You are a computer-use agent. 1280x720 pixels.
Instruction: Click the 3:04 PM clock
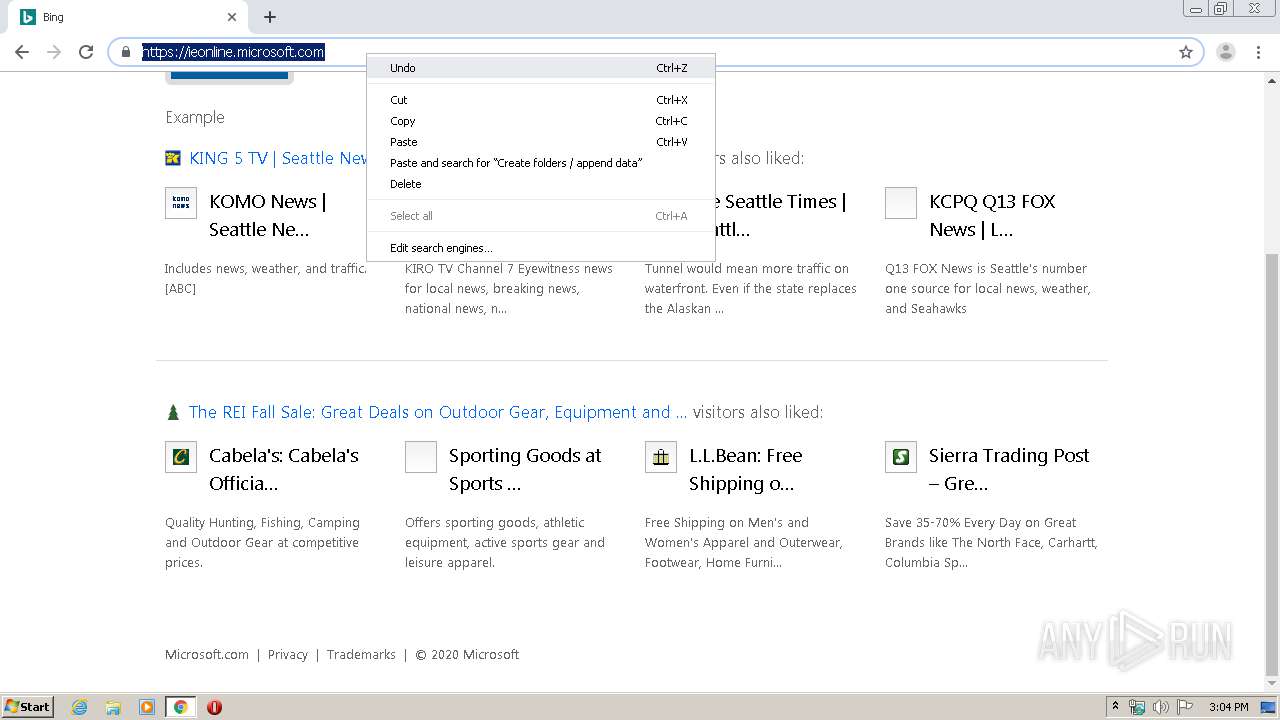[1228, 707]
